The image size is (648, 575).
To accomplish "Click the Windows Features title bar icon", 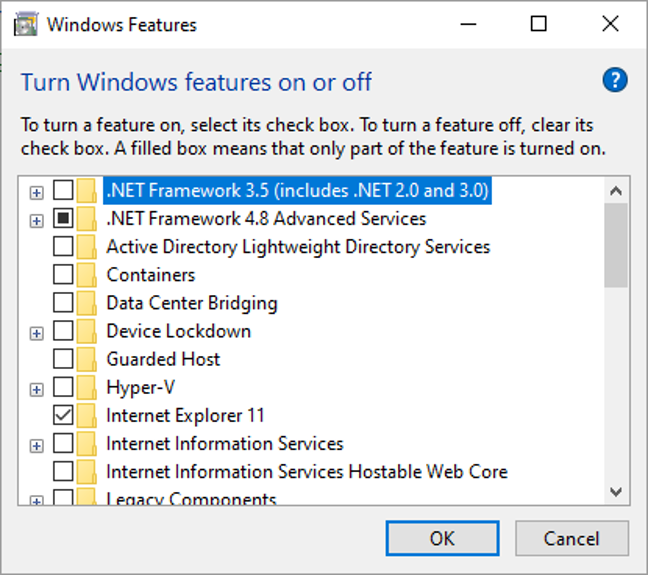I will [25, 24].
